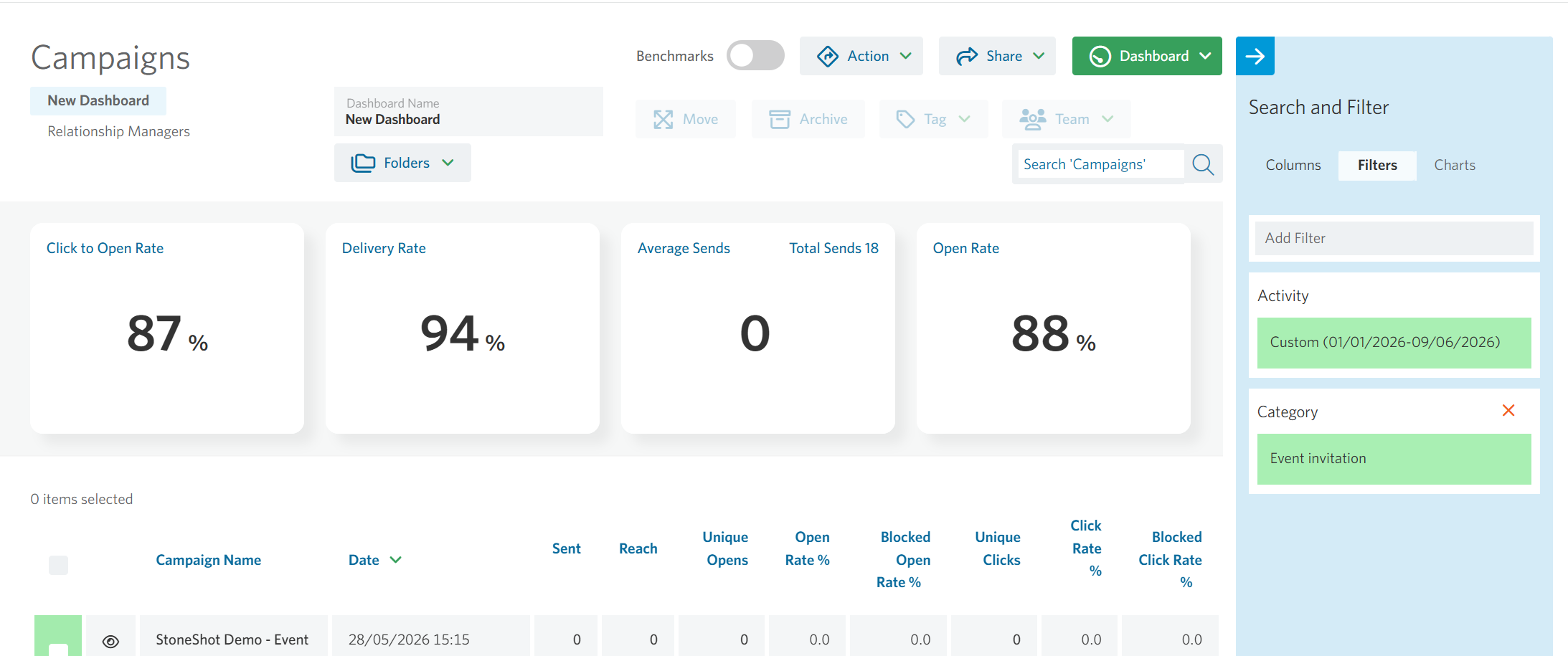Screen dimensions: 1568x656
Task: Toggle Date column sort arrow
Action: [395, 560]
